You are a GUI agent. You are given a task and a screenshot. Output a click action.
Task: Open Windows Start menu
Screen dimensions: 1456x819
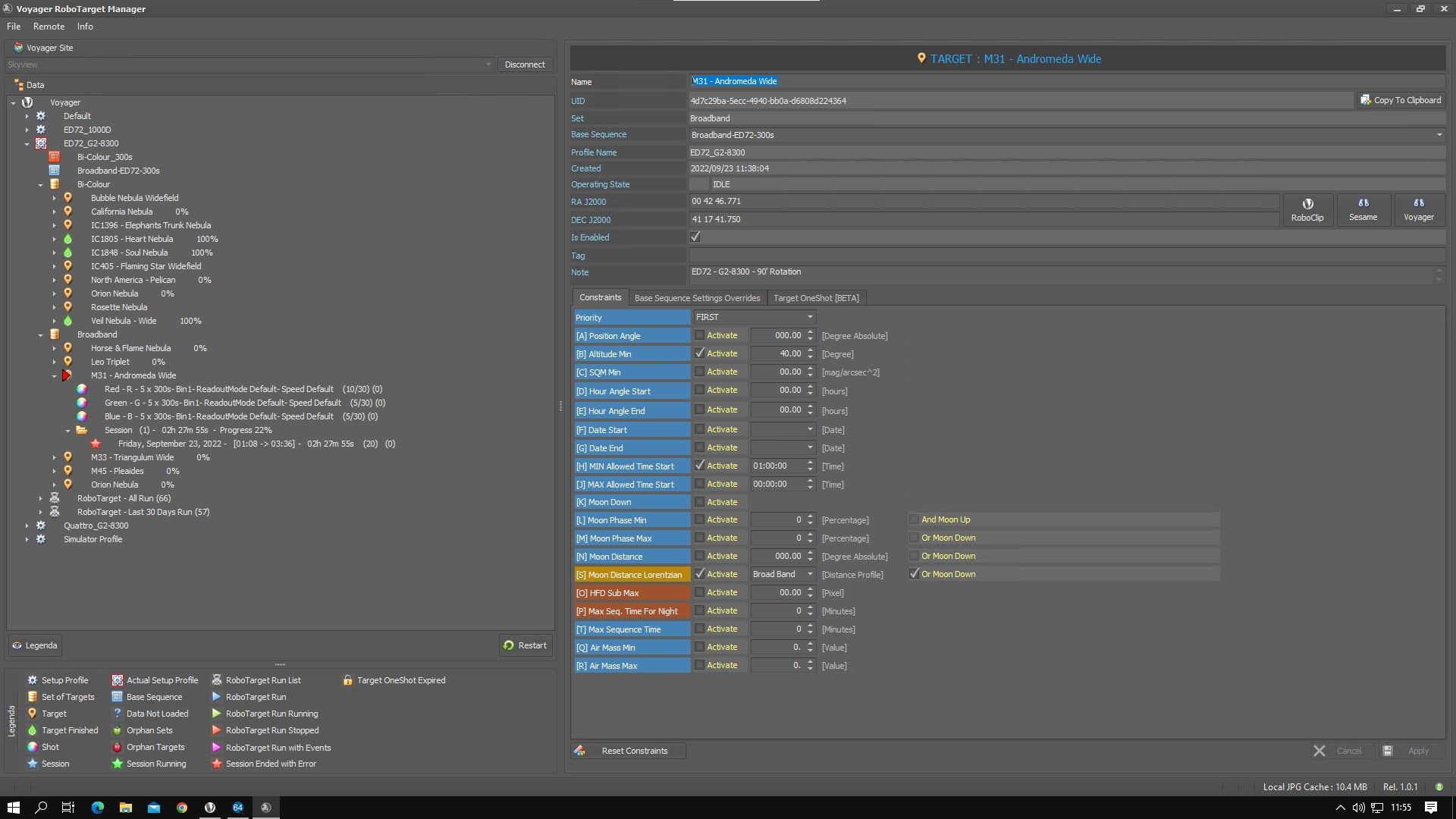pos(14,808)
